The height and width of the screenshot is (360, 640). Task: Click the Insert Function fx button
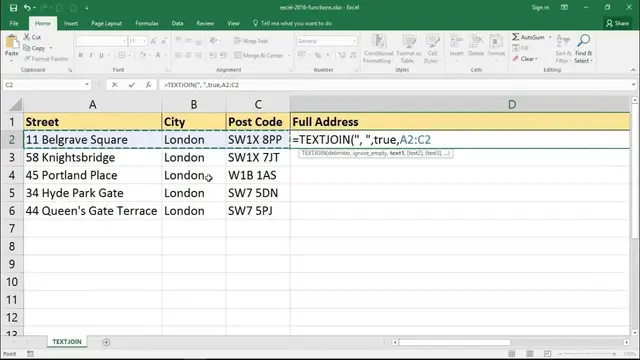(148, 85)
